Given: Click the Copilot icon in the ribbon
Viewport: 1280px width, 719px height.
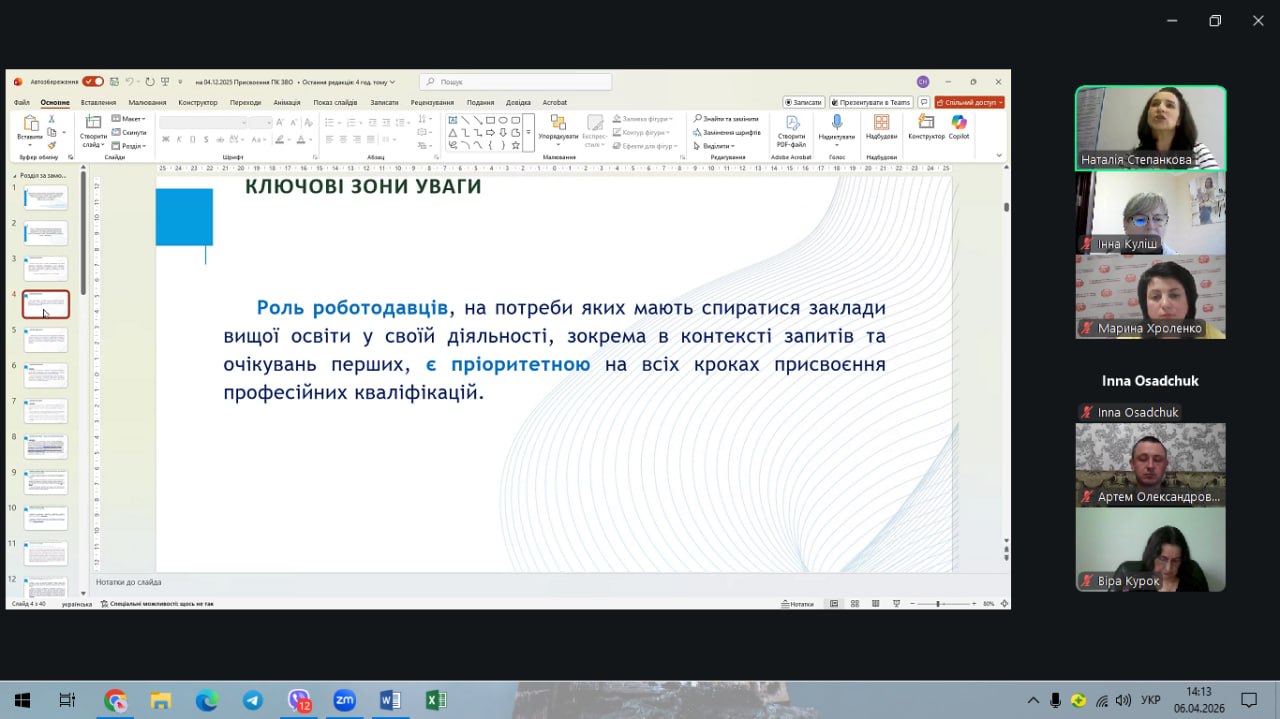Looking at the screenshot, I should [959, 126].
